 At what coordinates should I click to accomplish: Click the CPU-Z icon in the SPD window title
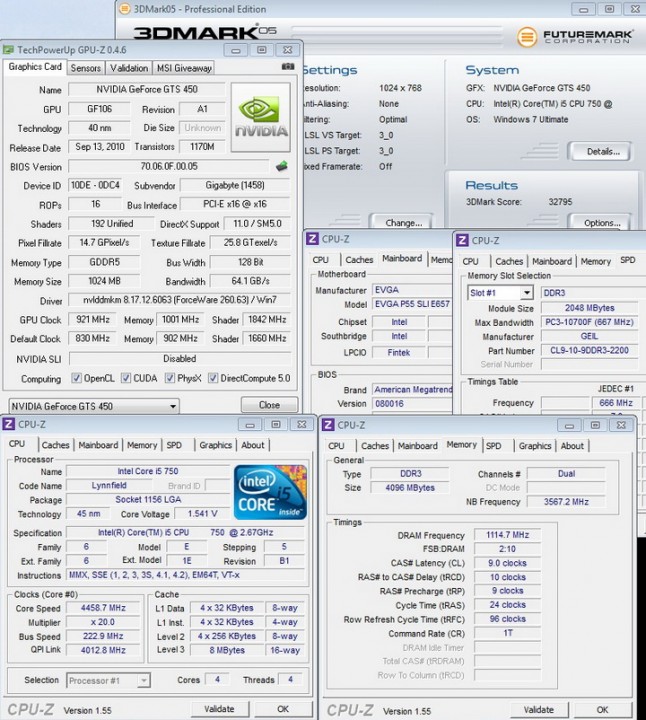click(462, 240)
